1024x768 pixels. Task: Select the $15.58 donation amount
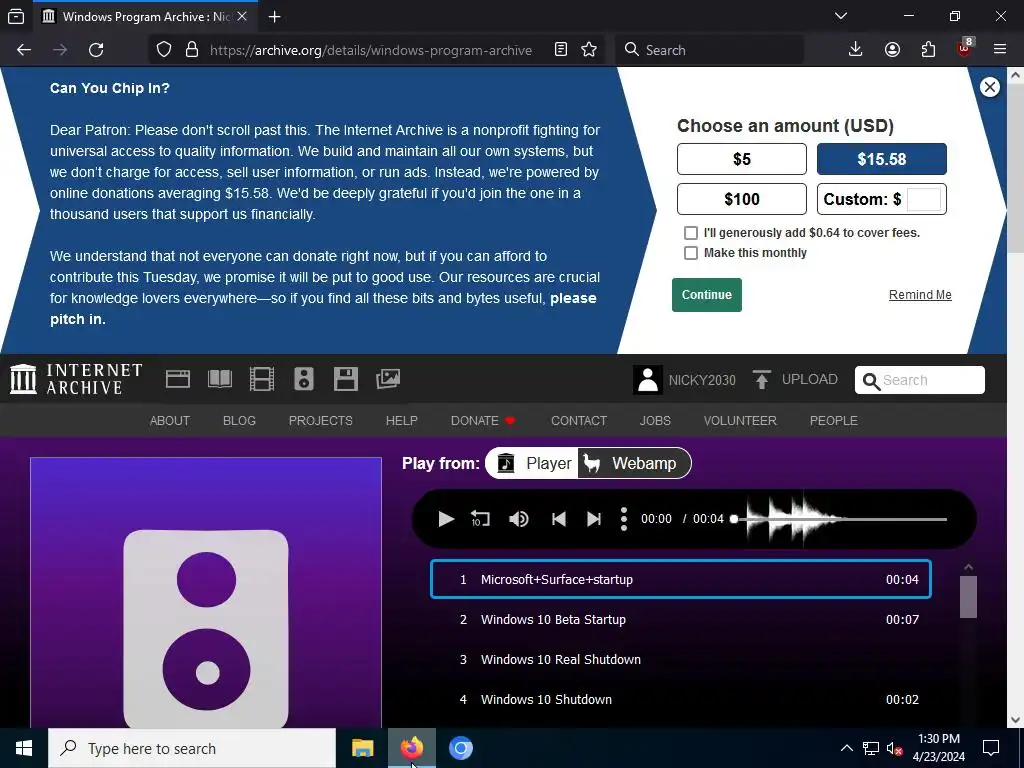[x=882, y=159]
